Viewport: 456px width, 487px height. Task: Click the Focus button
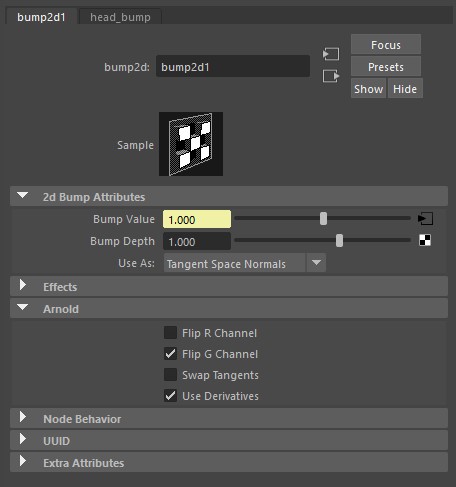(386, 45)
